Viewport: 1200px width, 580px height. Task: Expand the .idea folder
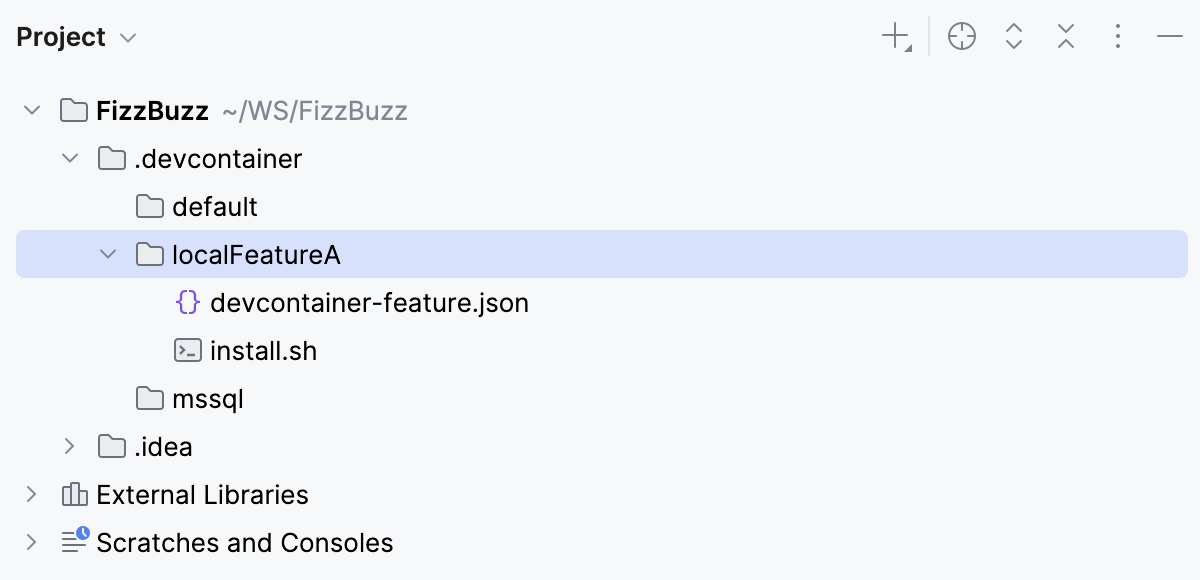coord(69,446)
